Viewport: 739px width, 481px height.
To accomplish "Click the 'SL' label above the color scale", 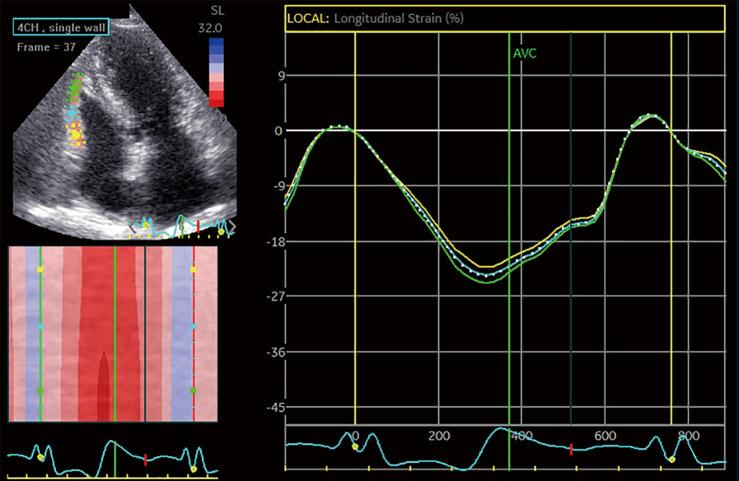I will pos(217,11).
